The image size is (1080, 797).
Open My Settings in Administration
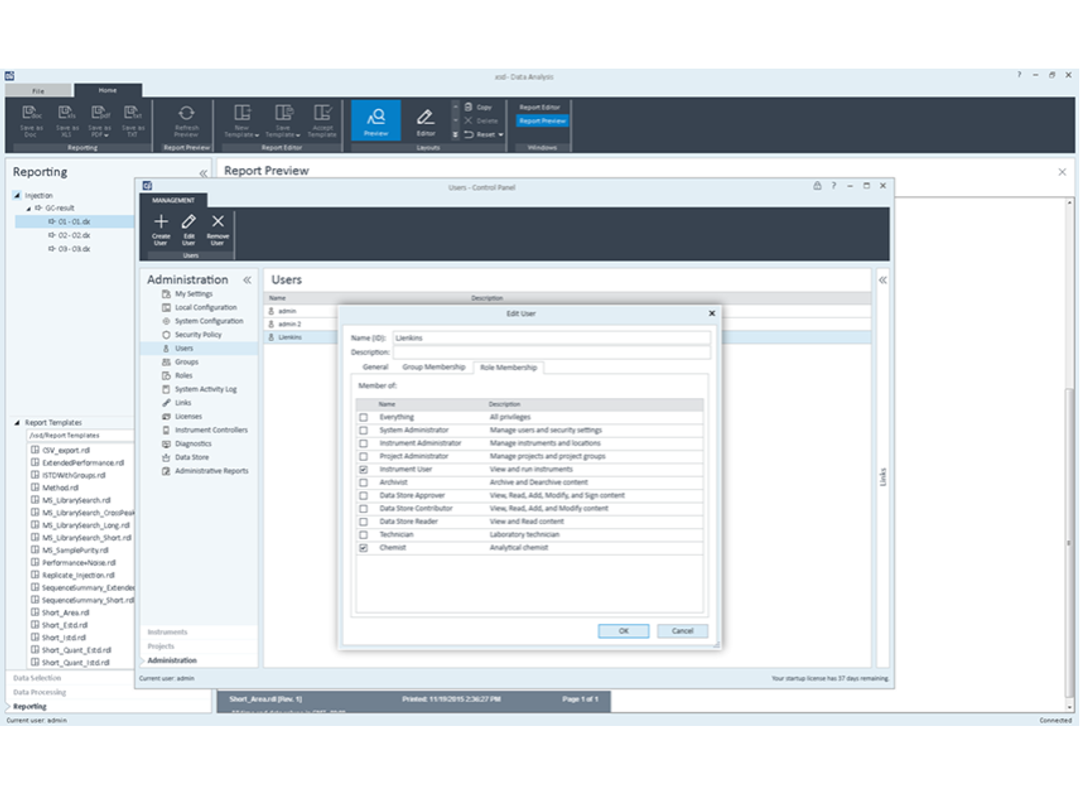194,293
